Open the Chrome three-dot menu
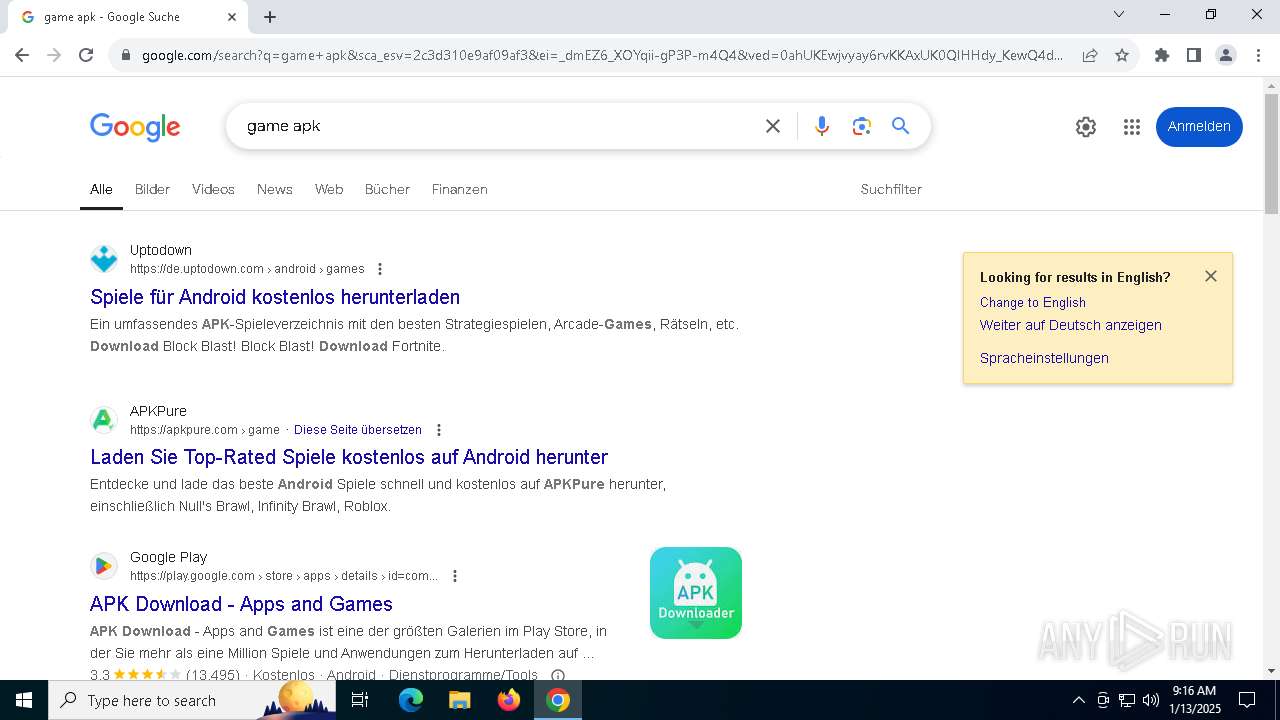 point(1258,55)
